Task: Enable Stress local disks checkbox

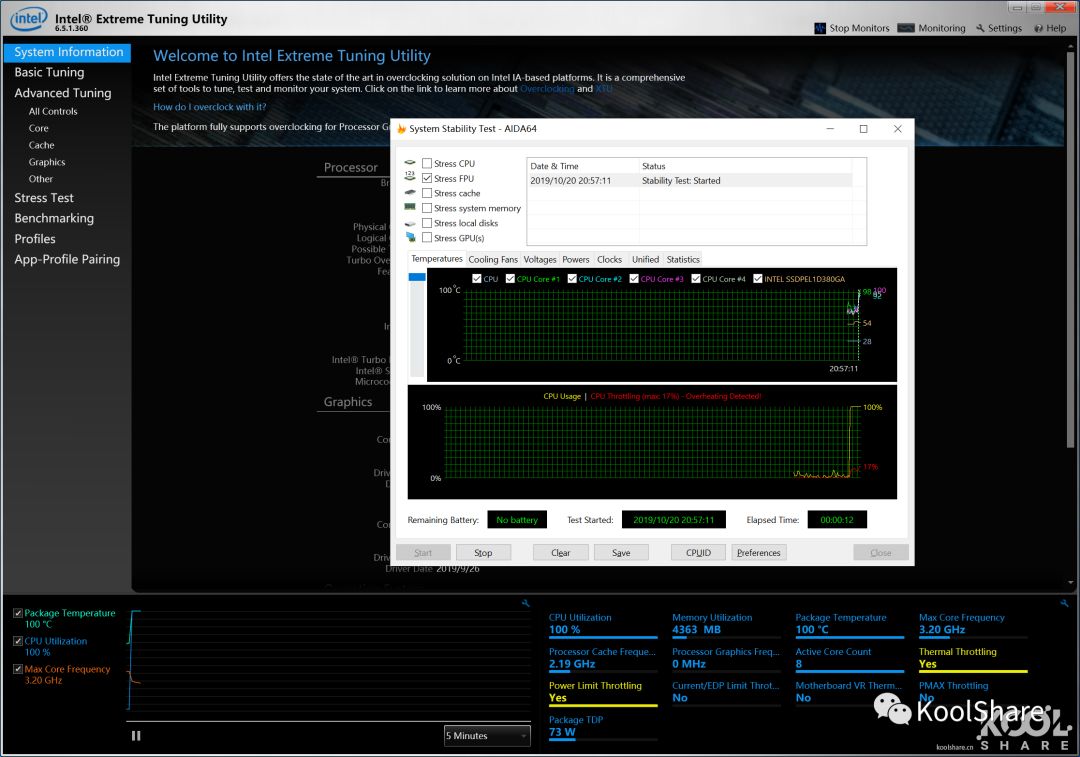Action: pos(427,222)
